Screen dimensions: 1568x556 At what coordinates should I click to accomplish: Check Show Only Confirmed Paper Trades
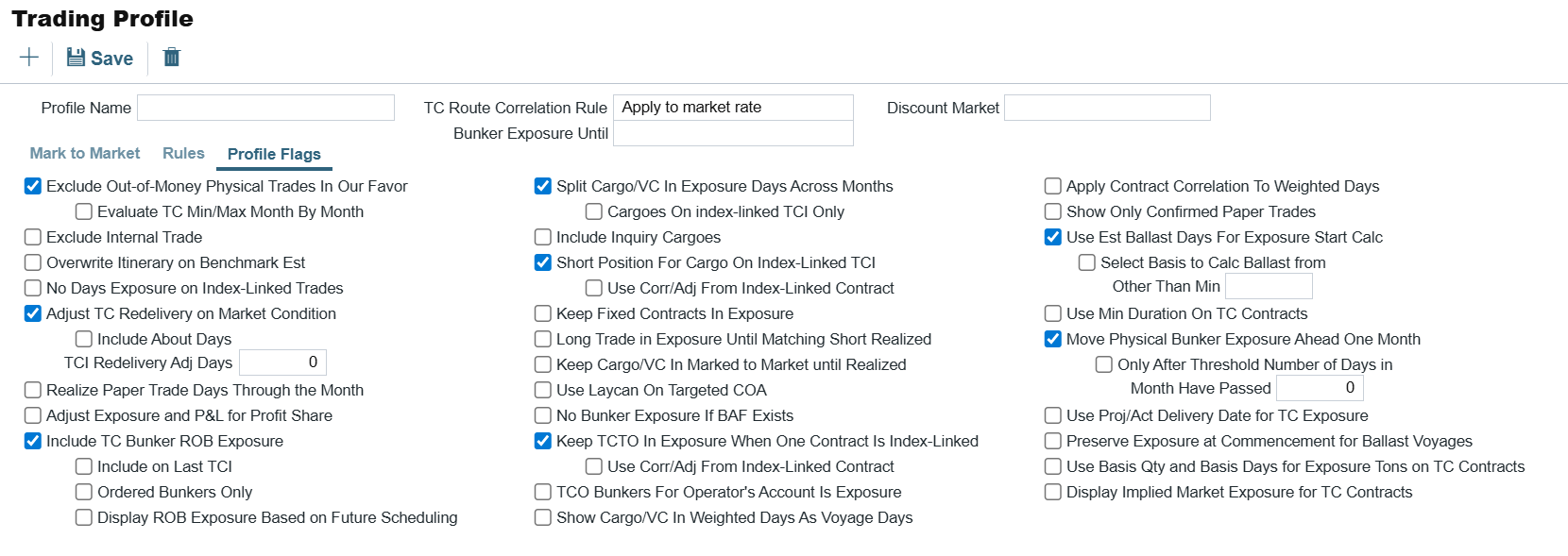[1053, 211]
